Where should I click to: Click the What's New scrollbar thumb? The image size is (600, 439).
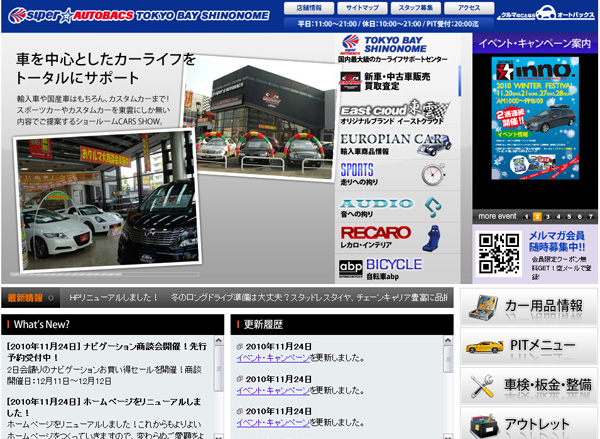tap(218, 368)
